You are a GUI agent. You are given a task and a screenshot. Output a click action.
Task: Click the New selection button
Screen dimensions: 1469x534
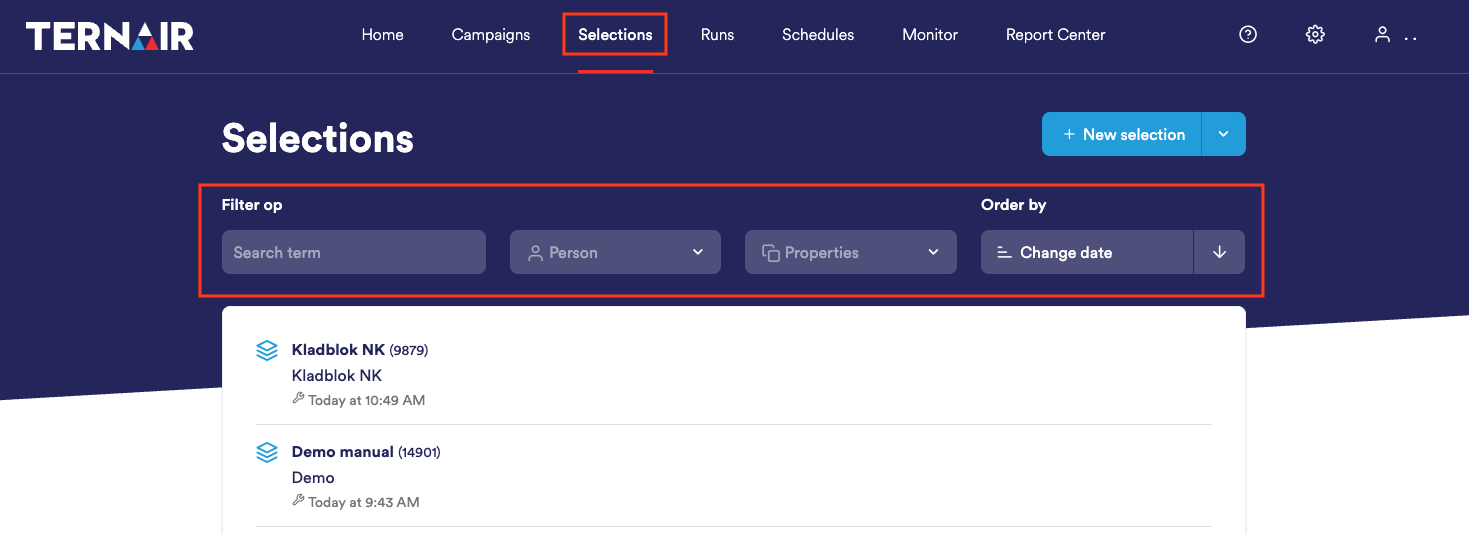click(1123, 134)
